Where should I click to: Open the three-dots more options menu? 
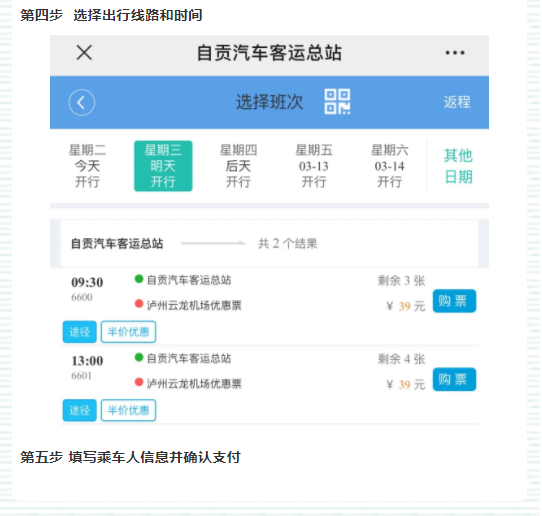[x=455, y=53]
